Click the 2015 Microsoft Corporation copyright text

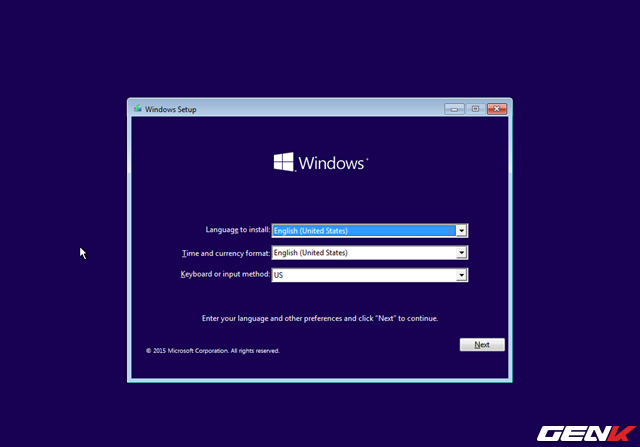213,351
